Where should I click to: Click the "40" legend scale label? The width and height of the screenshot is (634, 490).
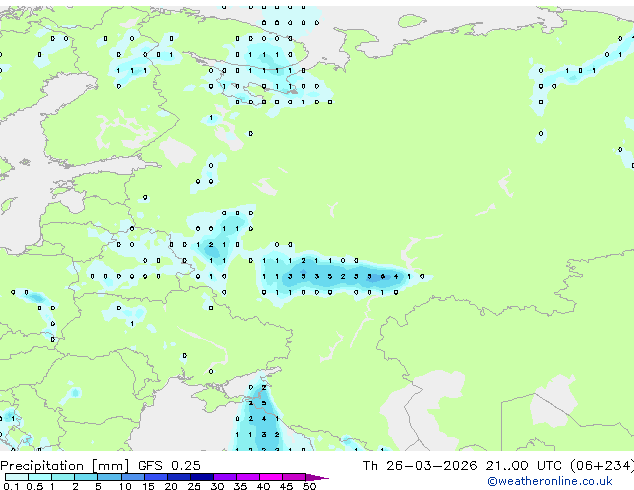tap(263, 486)
